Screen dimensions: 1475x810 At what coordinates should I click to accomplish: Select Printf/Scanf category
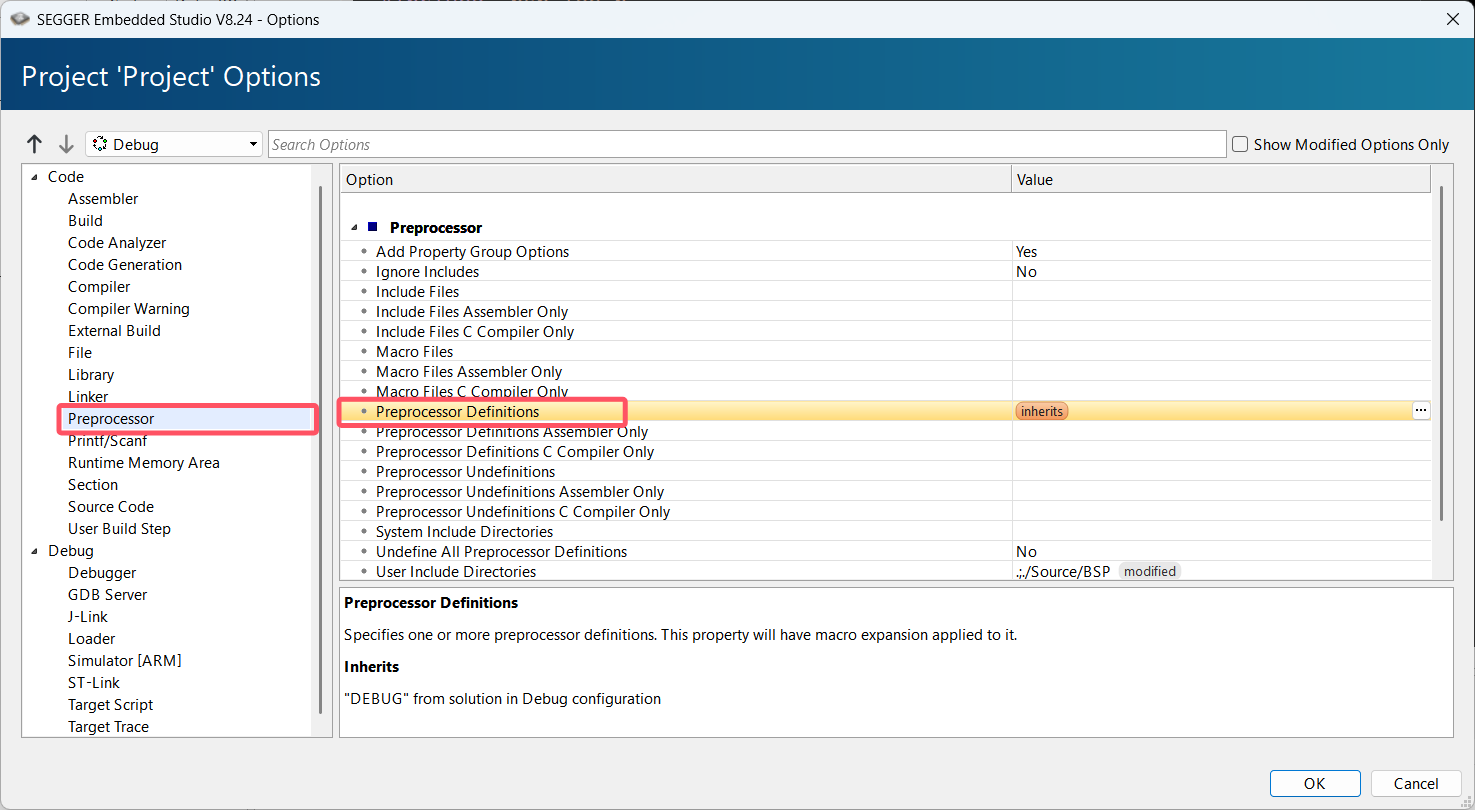108,441
